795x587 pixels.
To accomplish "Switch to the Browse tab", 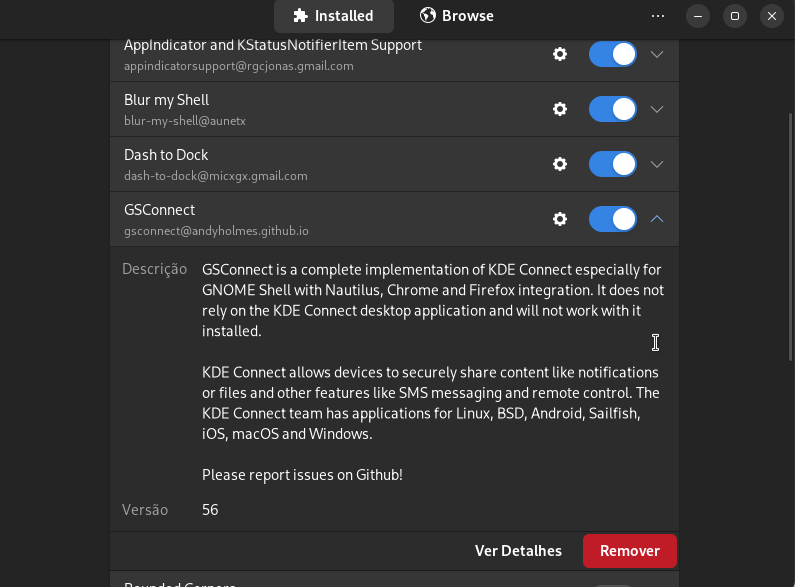I will click(457, 16).
